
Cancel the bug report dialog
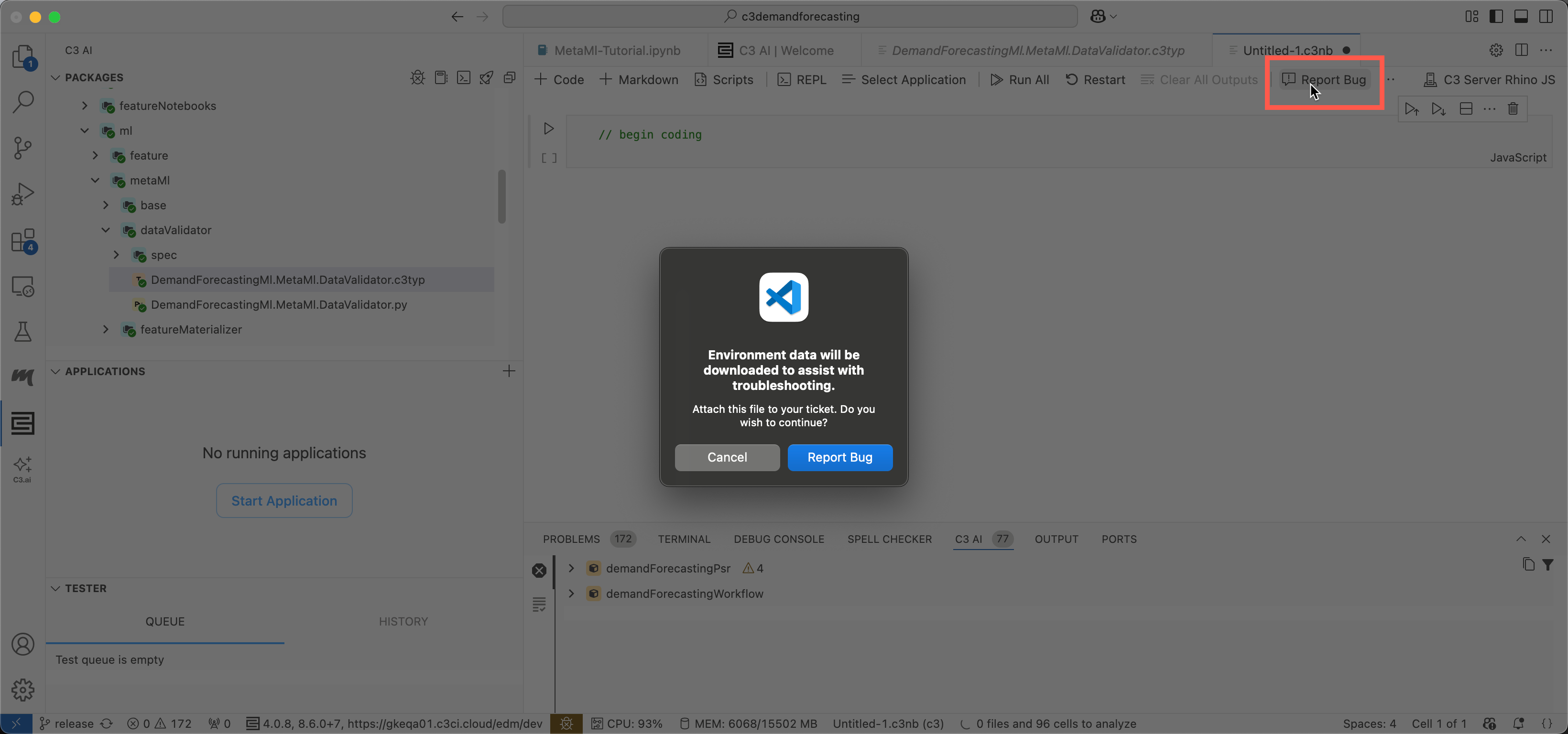(x=727, y=457)
